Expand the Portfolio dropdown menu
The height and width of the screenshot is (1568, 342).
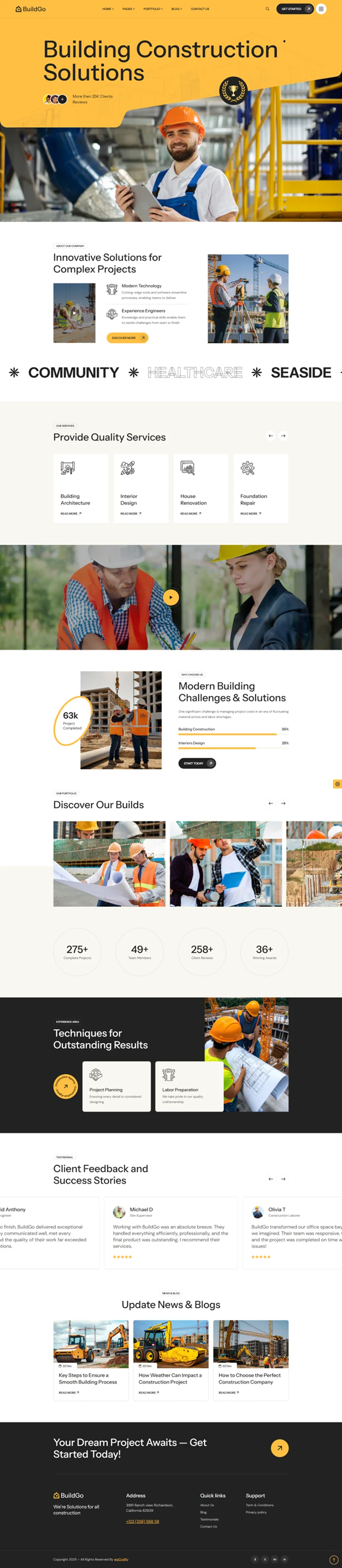point(153,9)
